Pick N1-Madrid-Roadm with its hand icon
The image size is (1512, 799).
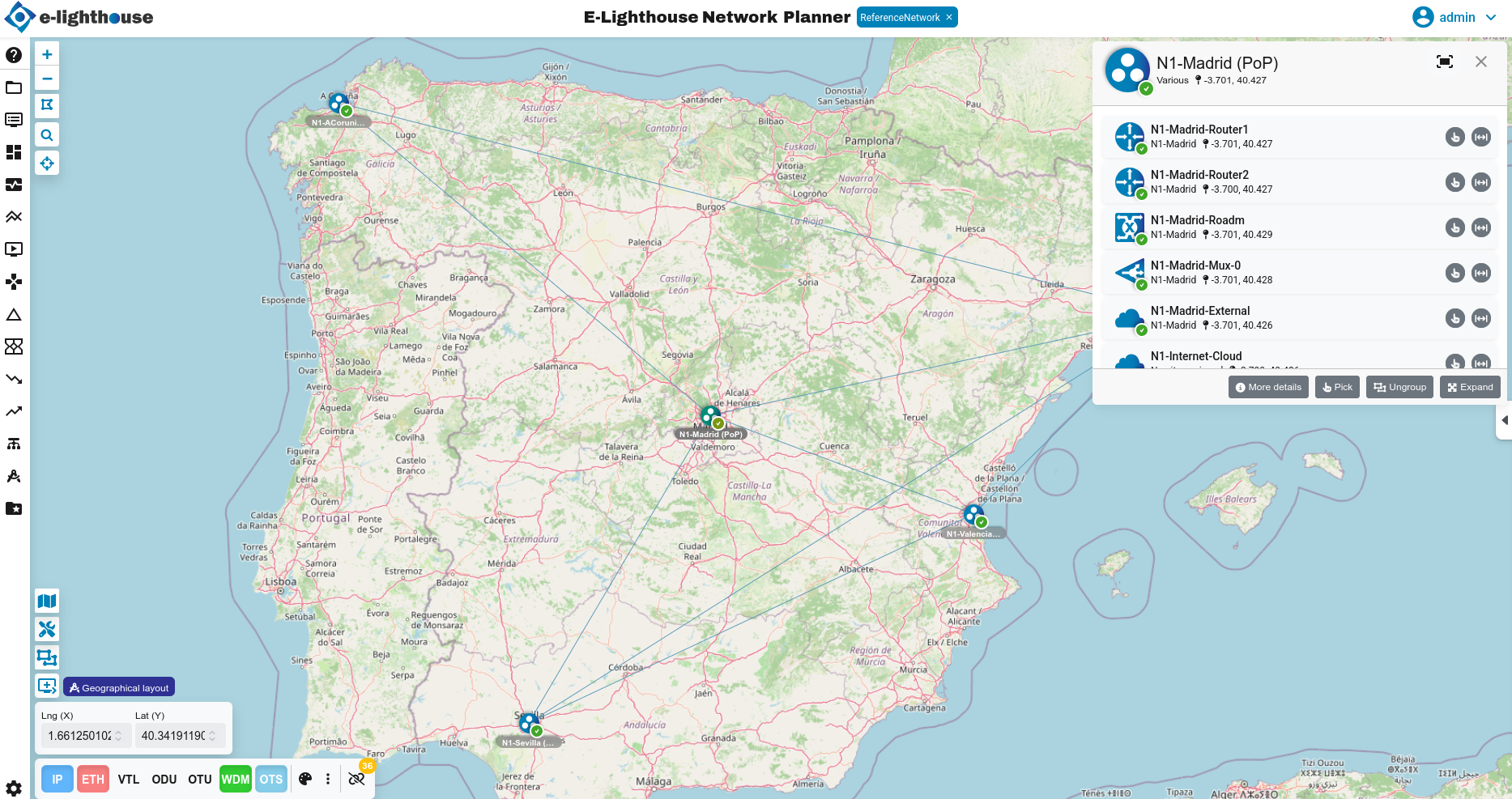tap(1455, 227)
